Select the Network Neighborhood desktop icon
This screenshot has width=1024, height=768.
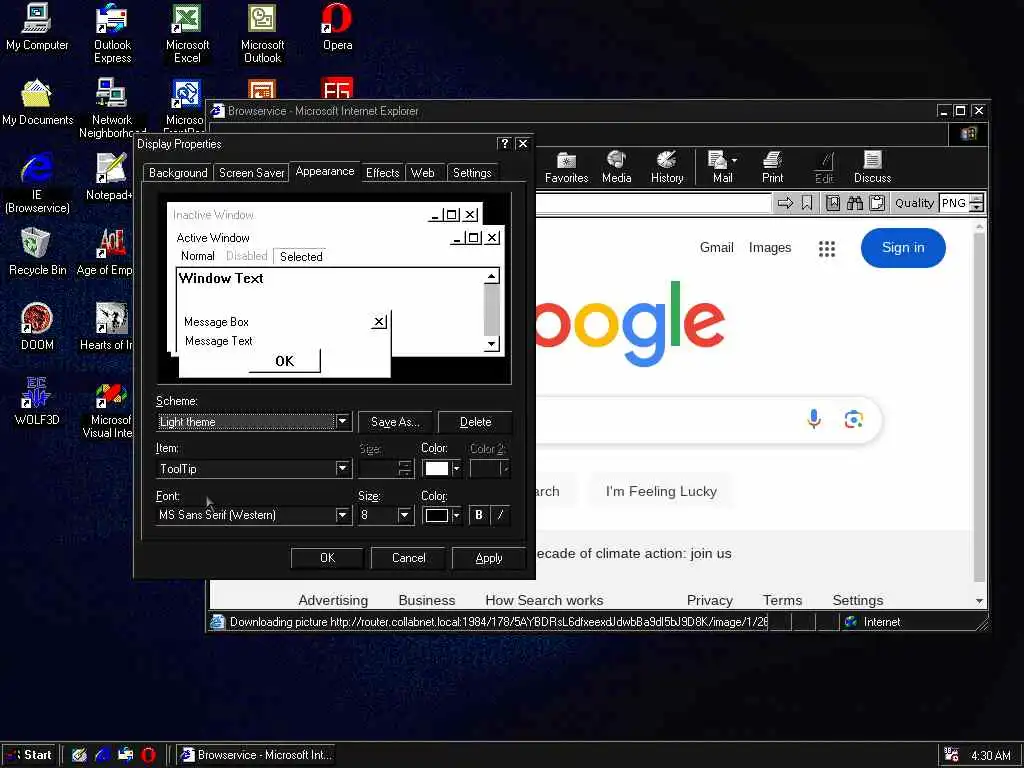click(x=112, y=108)
